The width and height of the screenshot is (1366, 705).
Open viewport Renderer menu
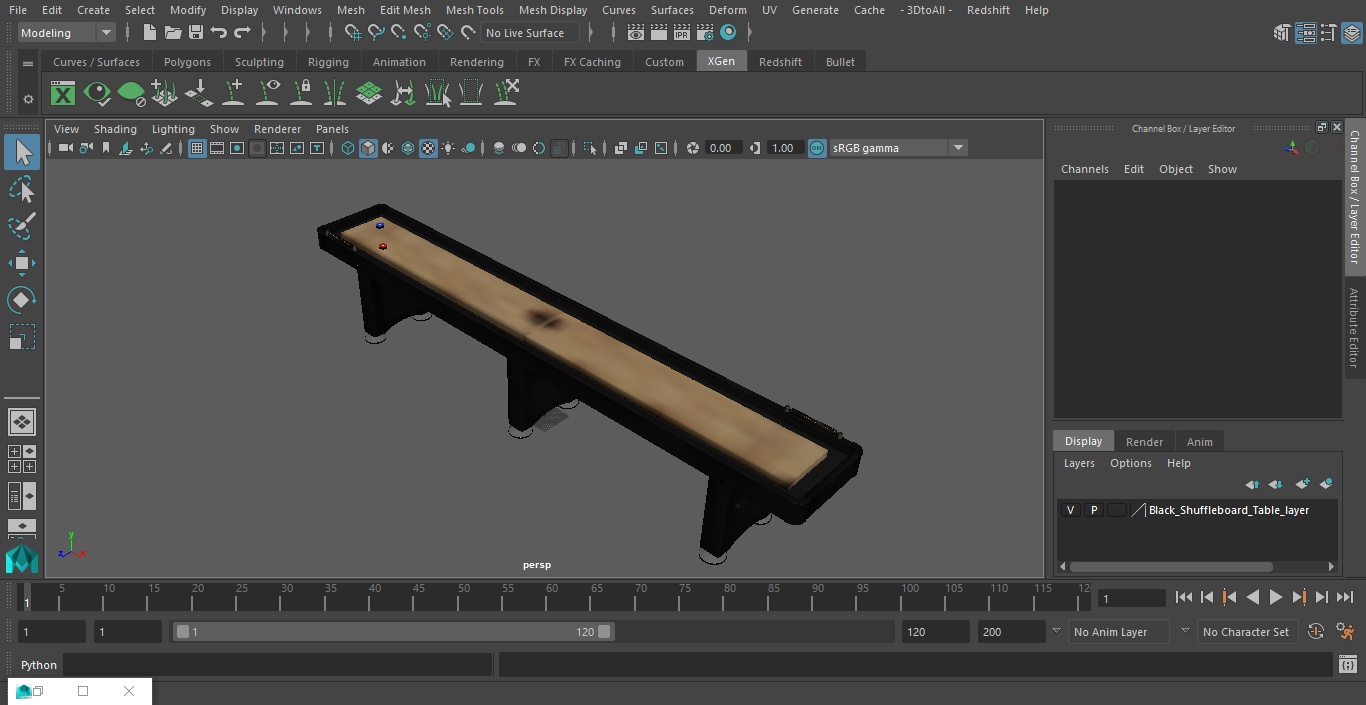277,129
